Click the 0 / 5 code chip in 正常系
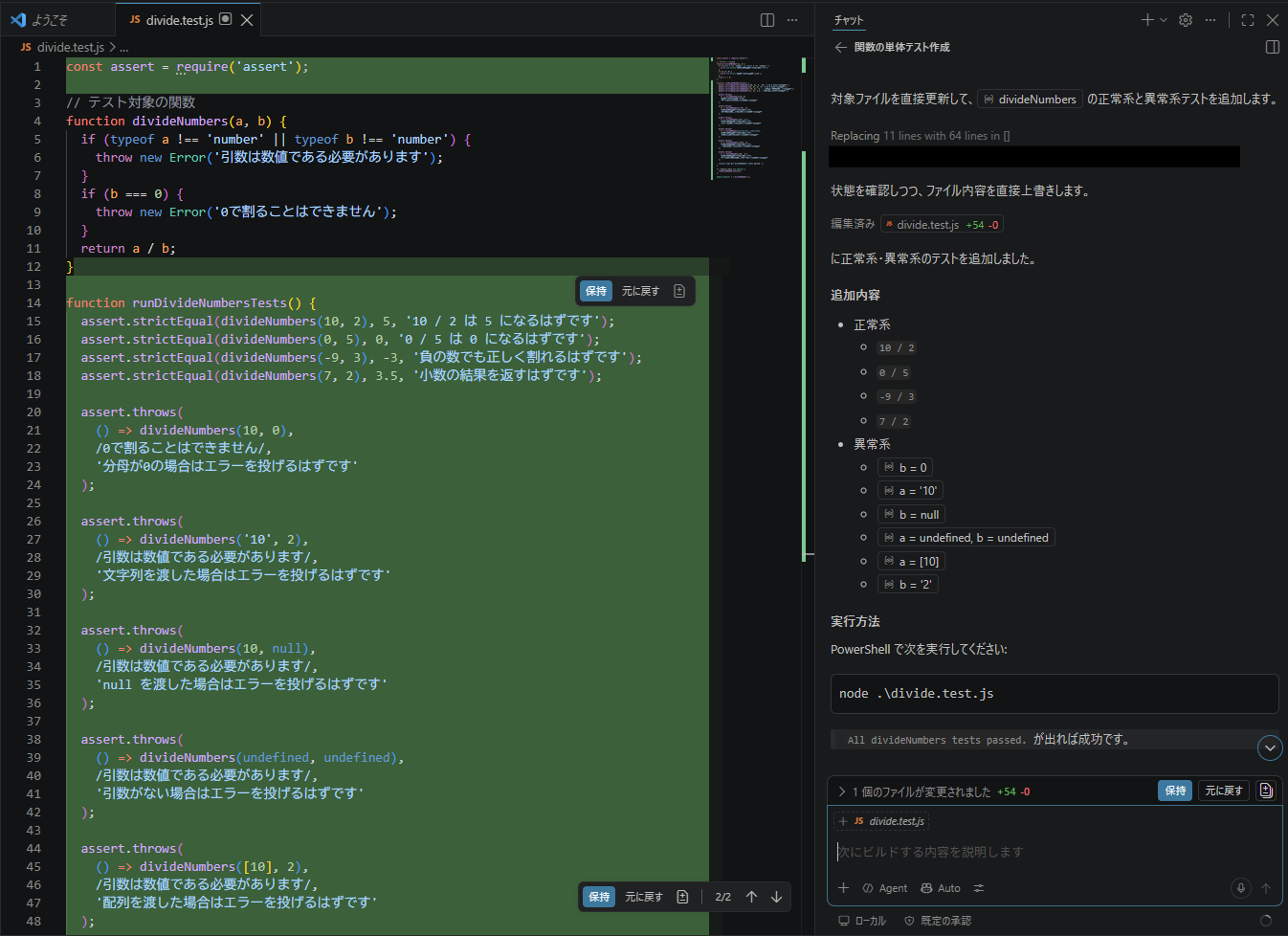 point(894,373)
